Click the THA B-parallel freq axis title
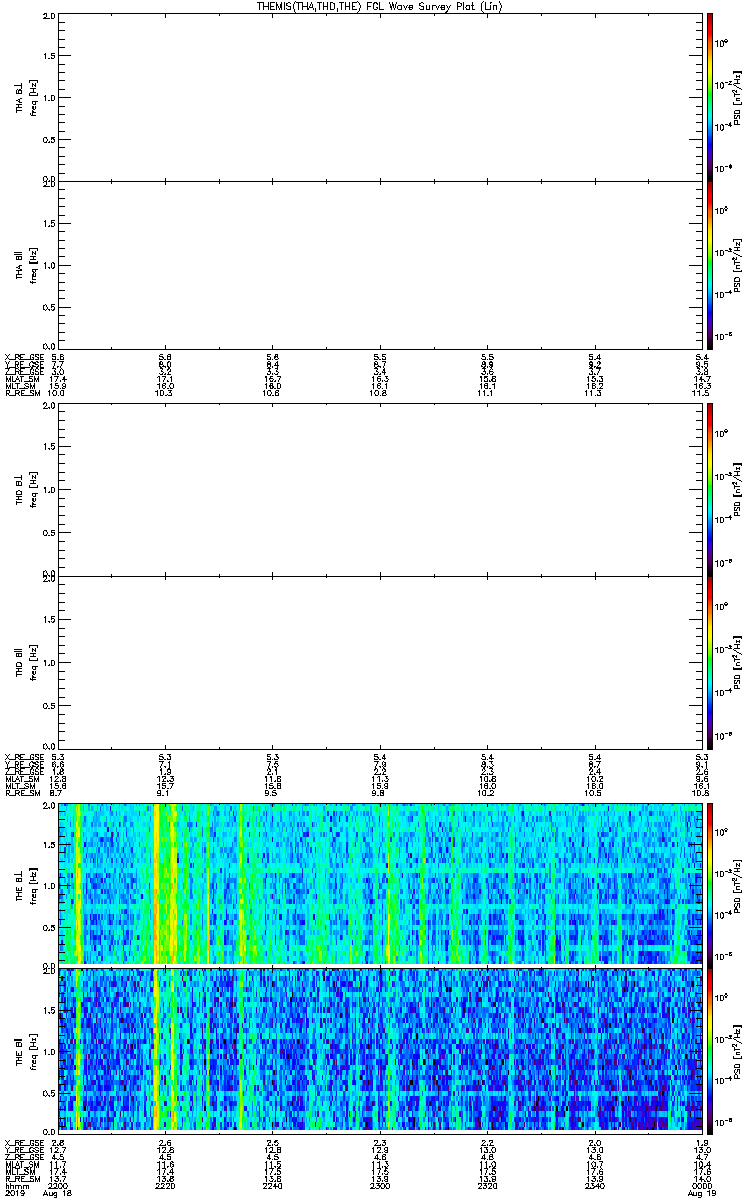Image resolution: width=750 pixels, height=1200 pixels. (33, 265)
